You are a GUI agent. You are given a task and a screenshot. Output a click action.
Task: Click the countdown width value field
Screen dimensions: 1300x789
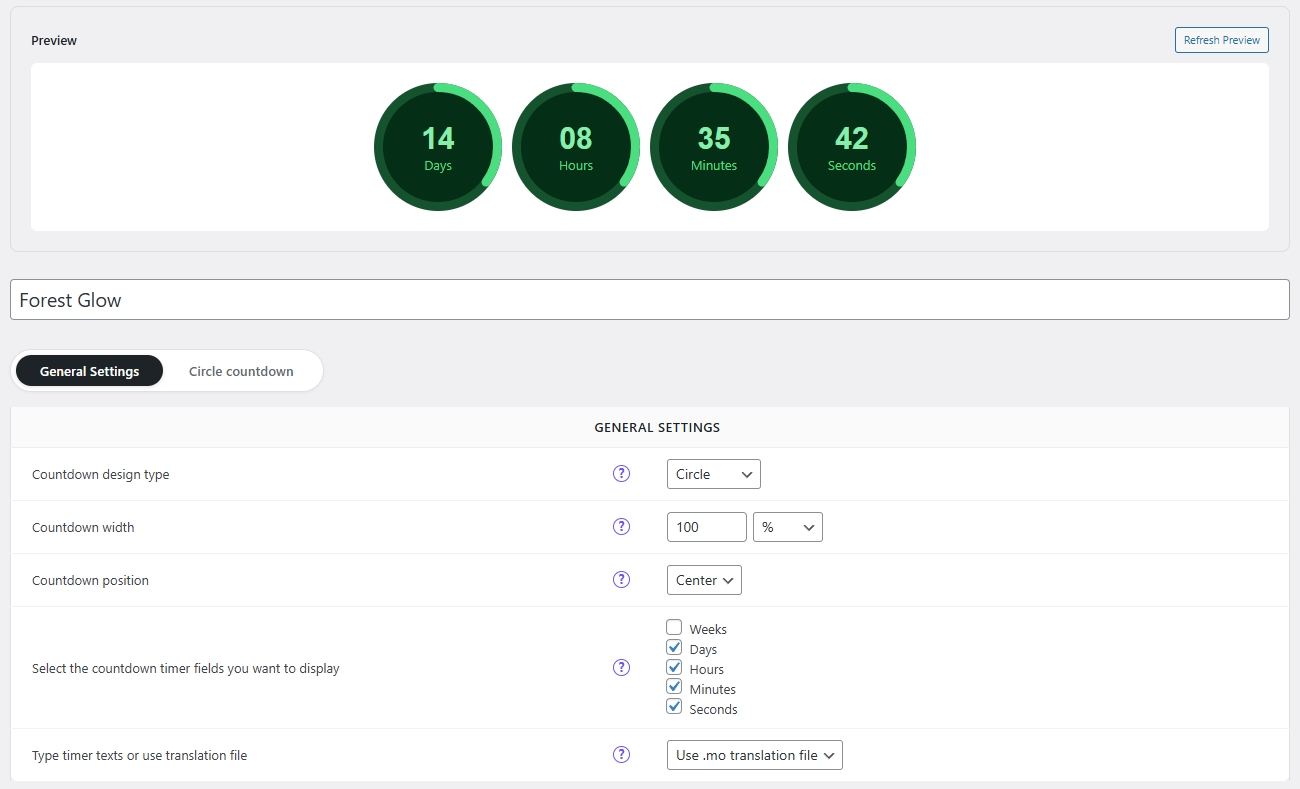706,527
